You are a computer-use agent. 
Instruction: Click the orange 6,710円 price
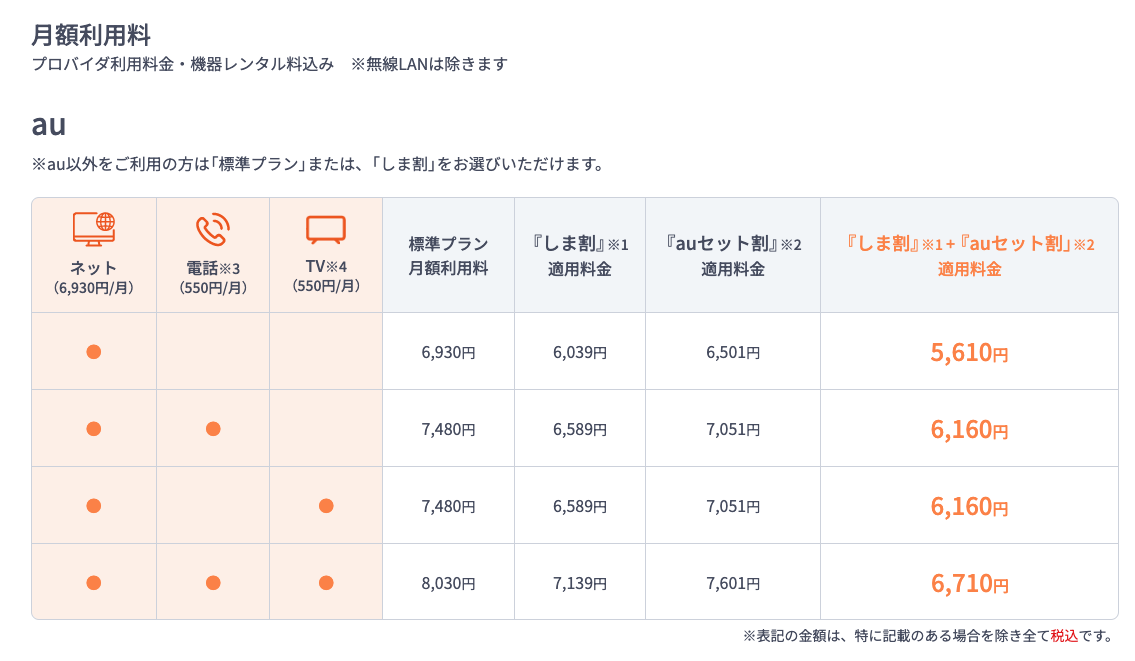969,583
